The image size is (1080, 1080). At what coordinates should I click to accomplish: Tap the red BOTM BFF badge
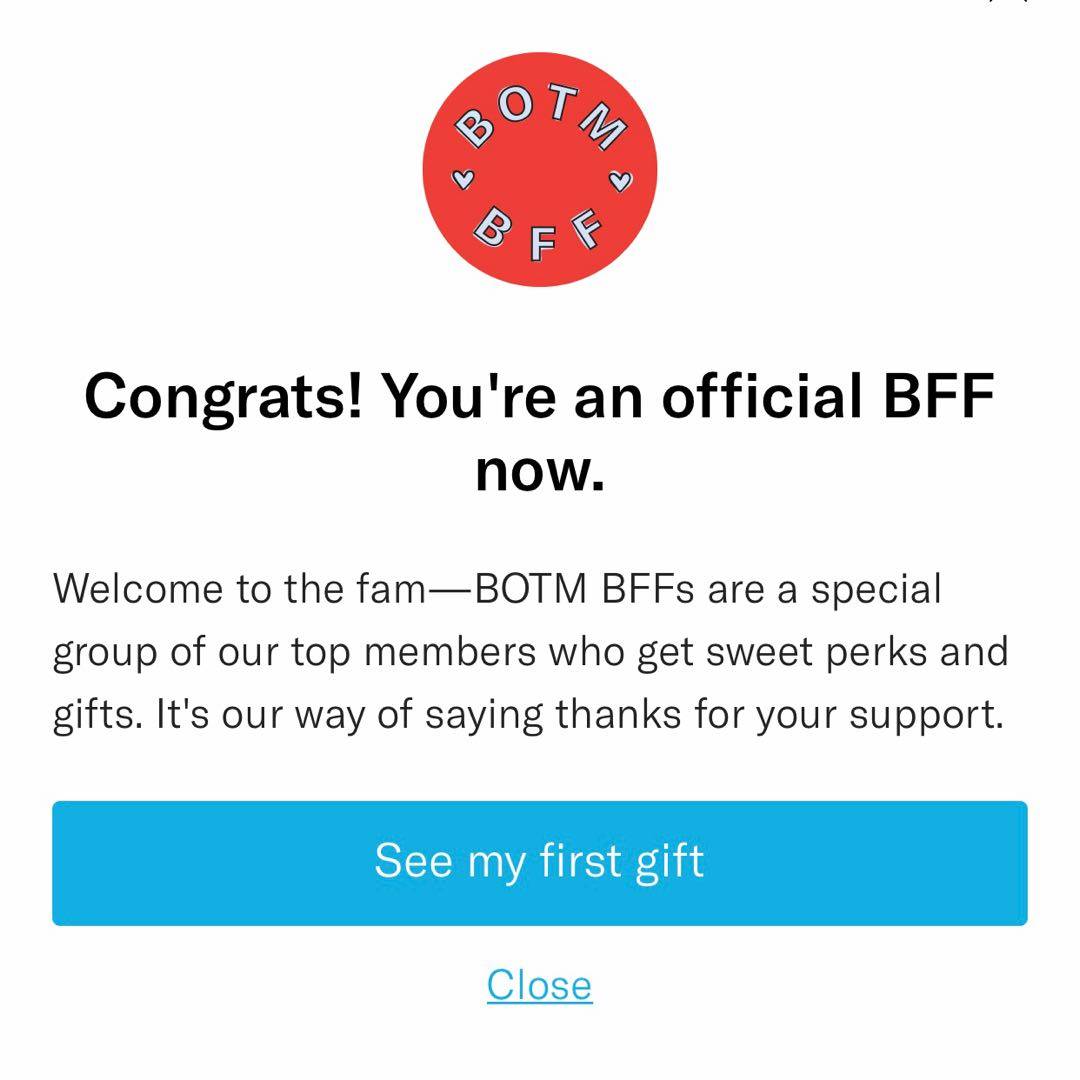tap(540, 170)
